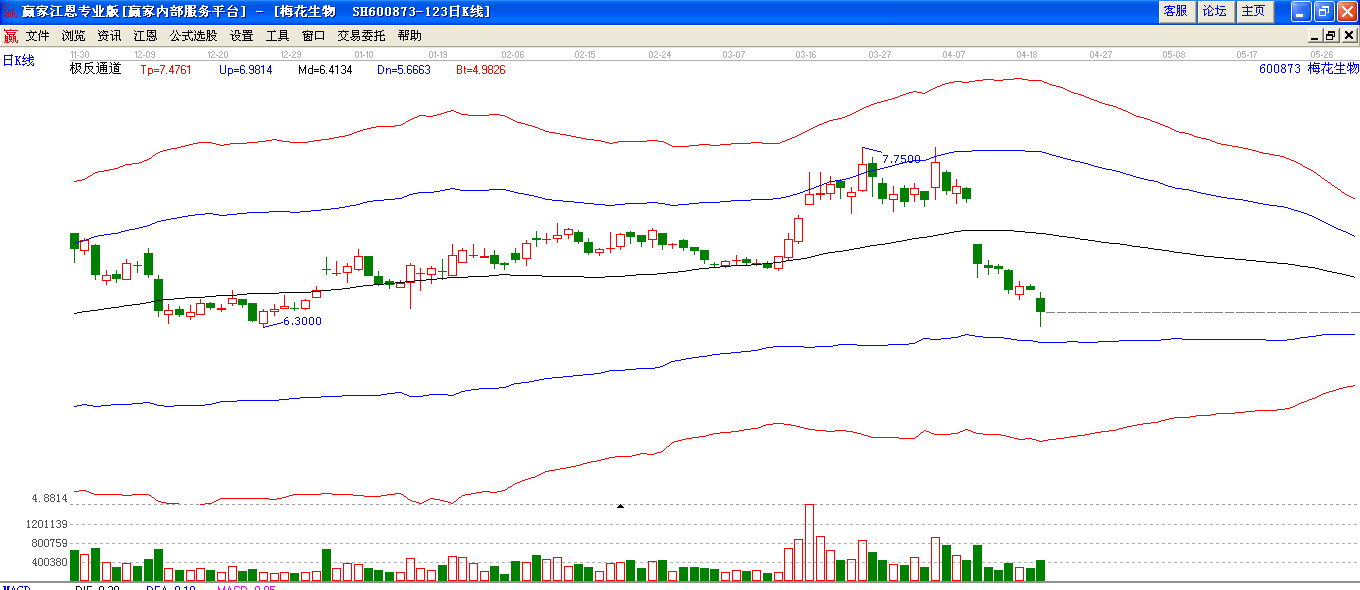Restore the inner chart window
This screenshot has width=1360, height=590.
pyautogui.click(x=1331, y=36)
